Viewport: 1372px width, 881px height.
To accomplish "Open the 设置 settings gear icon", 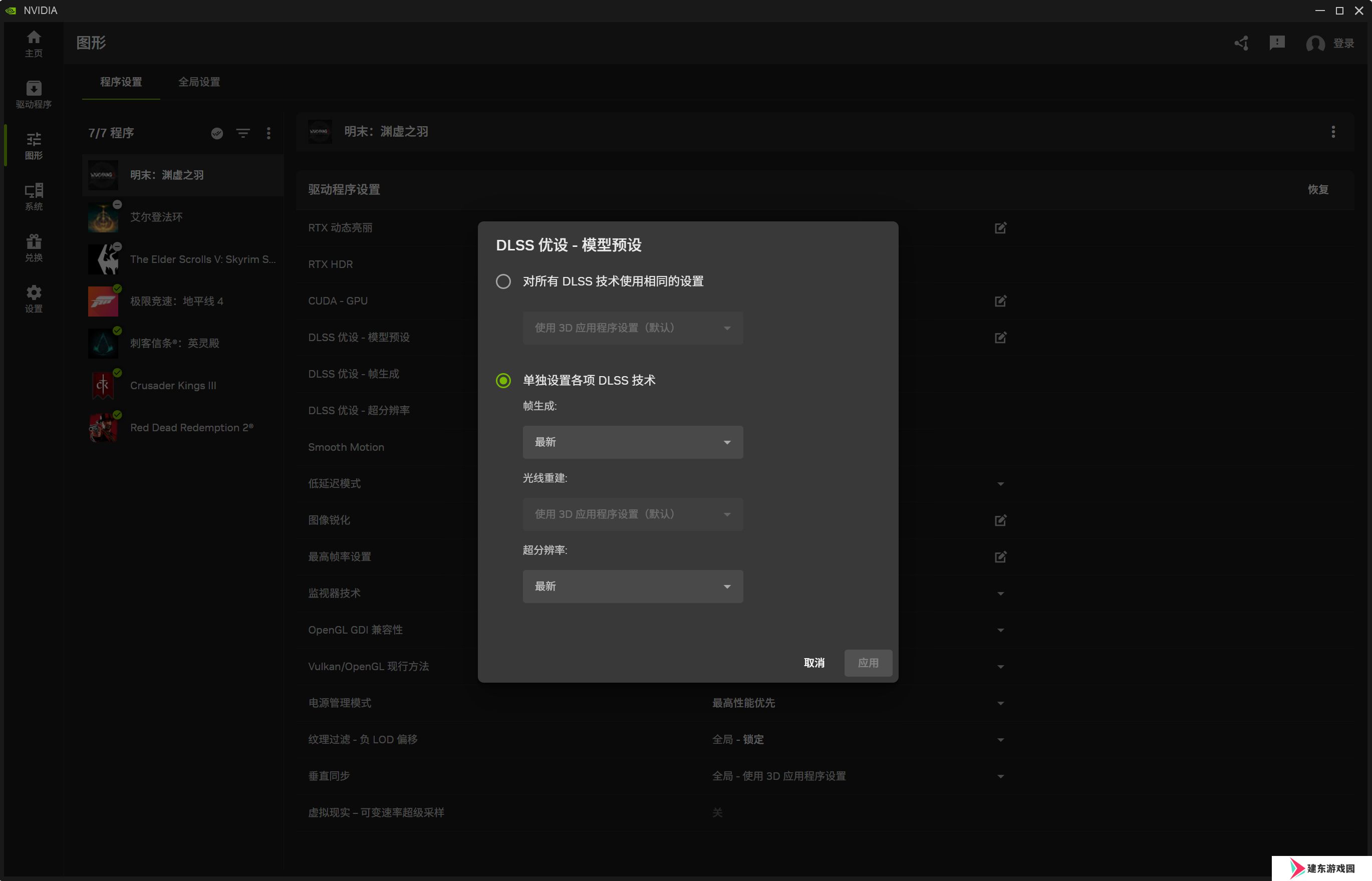I will [x=34, y=299].
